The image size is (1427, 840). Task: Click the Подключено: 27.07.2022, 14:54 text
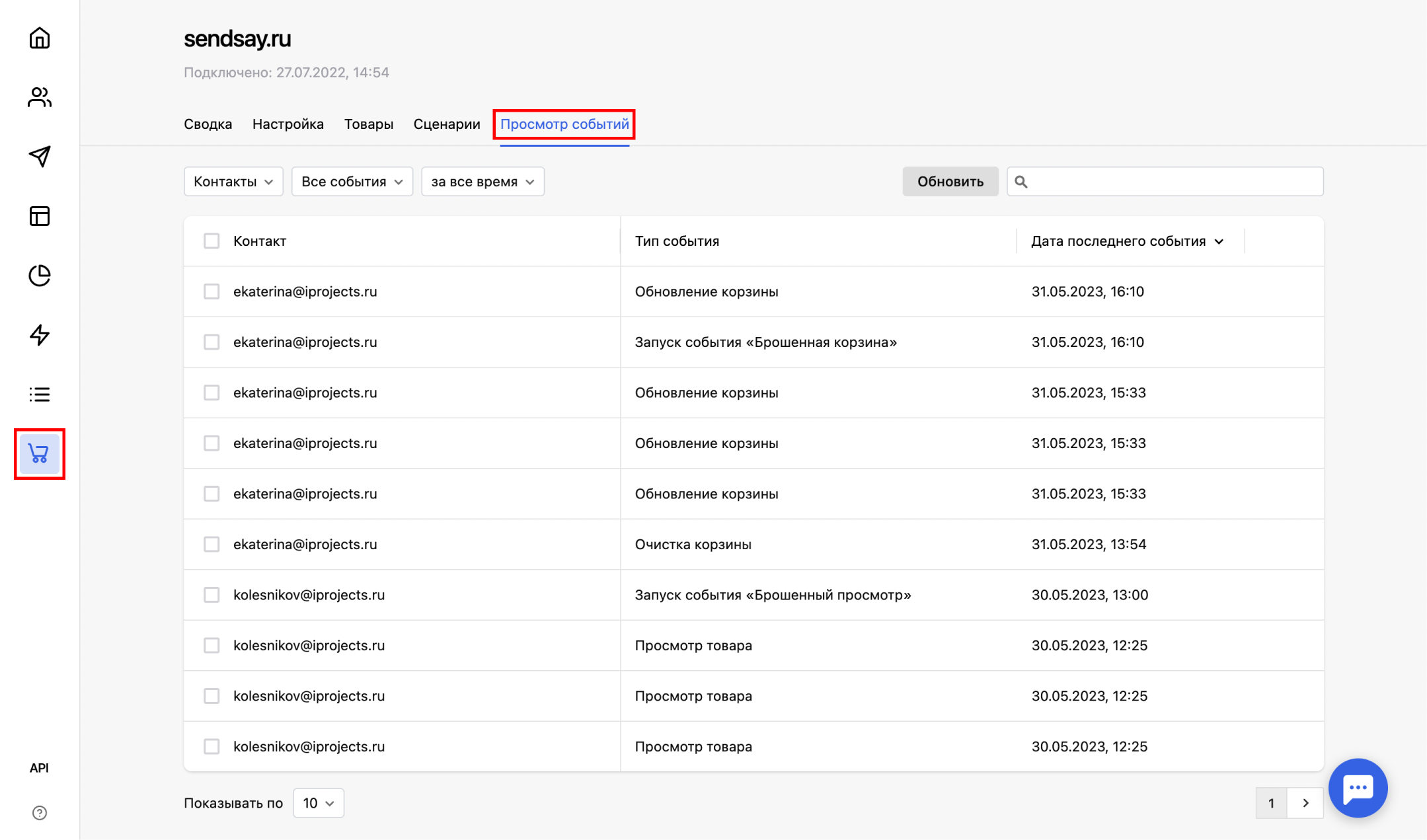point(286,73)
